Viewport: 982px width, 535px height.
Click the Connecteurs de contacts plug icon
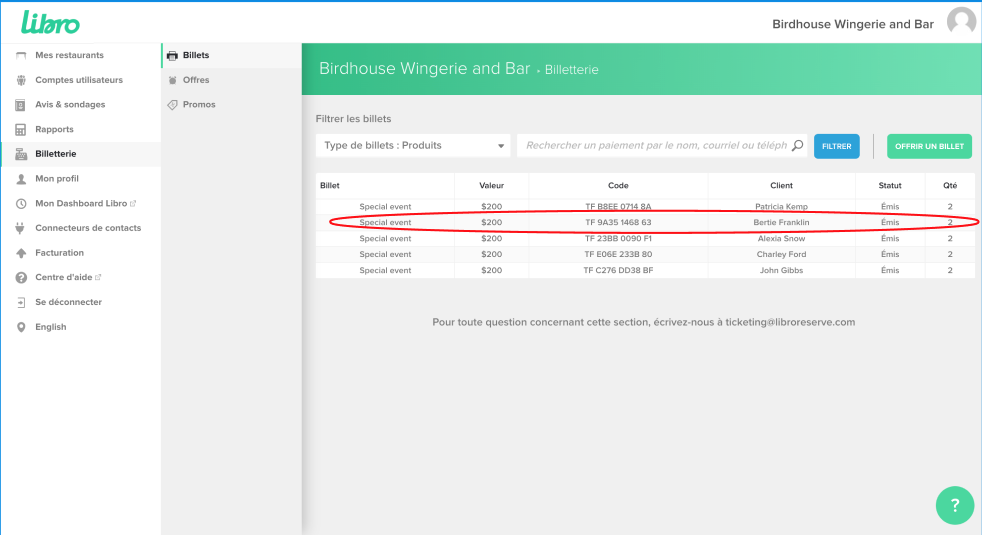(x=21, y=228)
